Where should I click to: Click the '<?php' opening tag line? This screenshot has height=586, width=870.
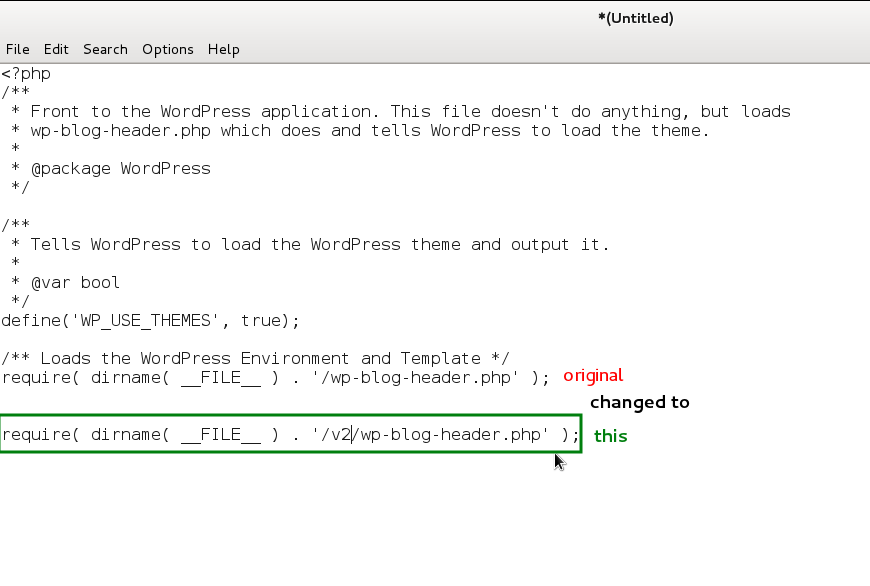tap(26, 74)
